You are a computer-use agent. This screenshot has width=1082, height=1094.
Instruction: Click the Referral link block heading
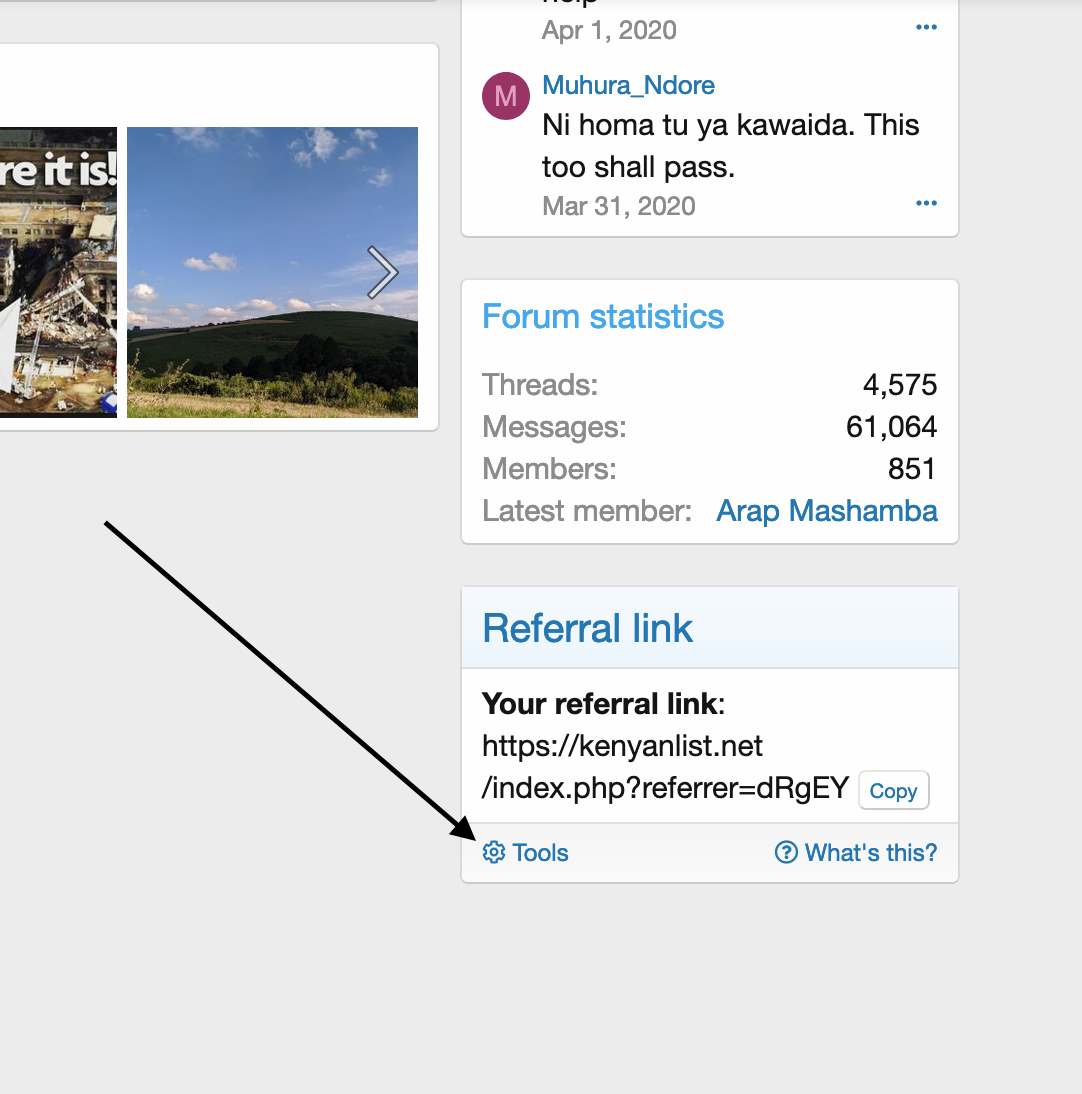coord(588,629)
